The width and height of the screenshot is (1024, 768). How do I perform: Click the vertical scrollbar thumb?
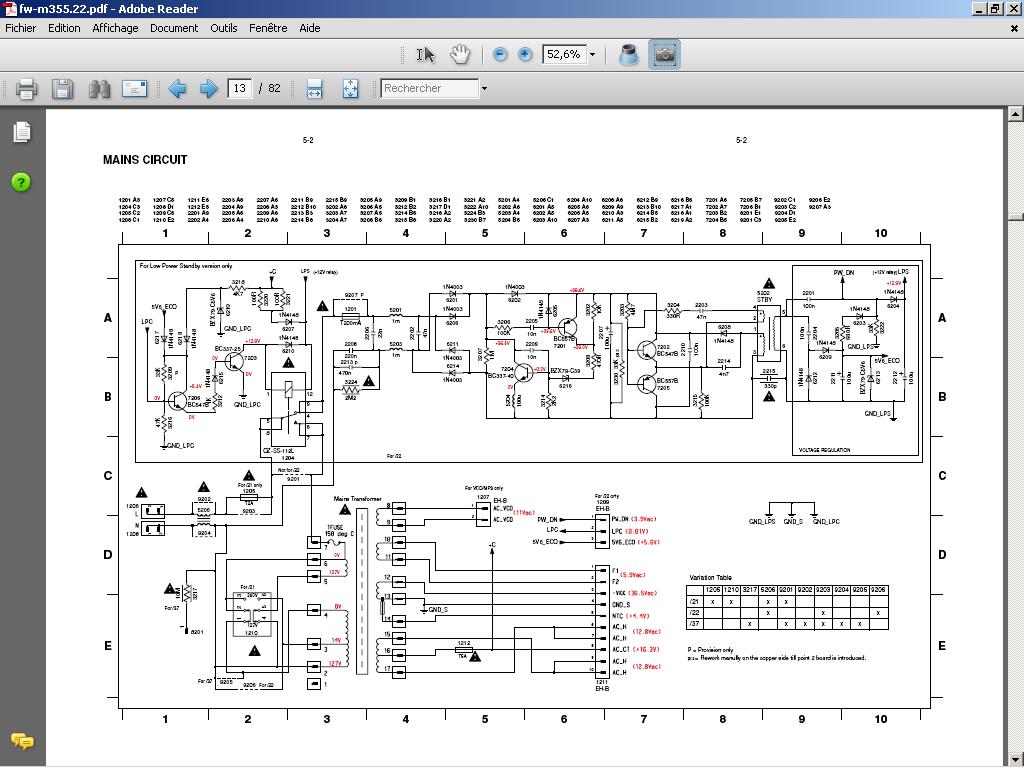[x=1016, y=217]
